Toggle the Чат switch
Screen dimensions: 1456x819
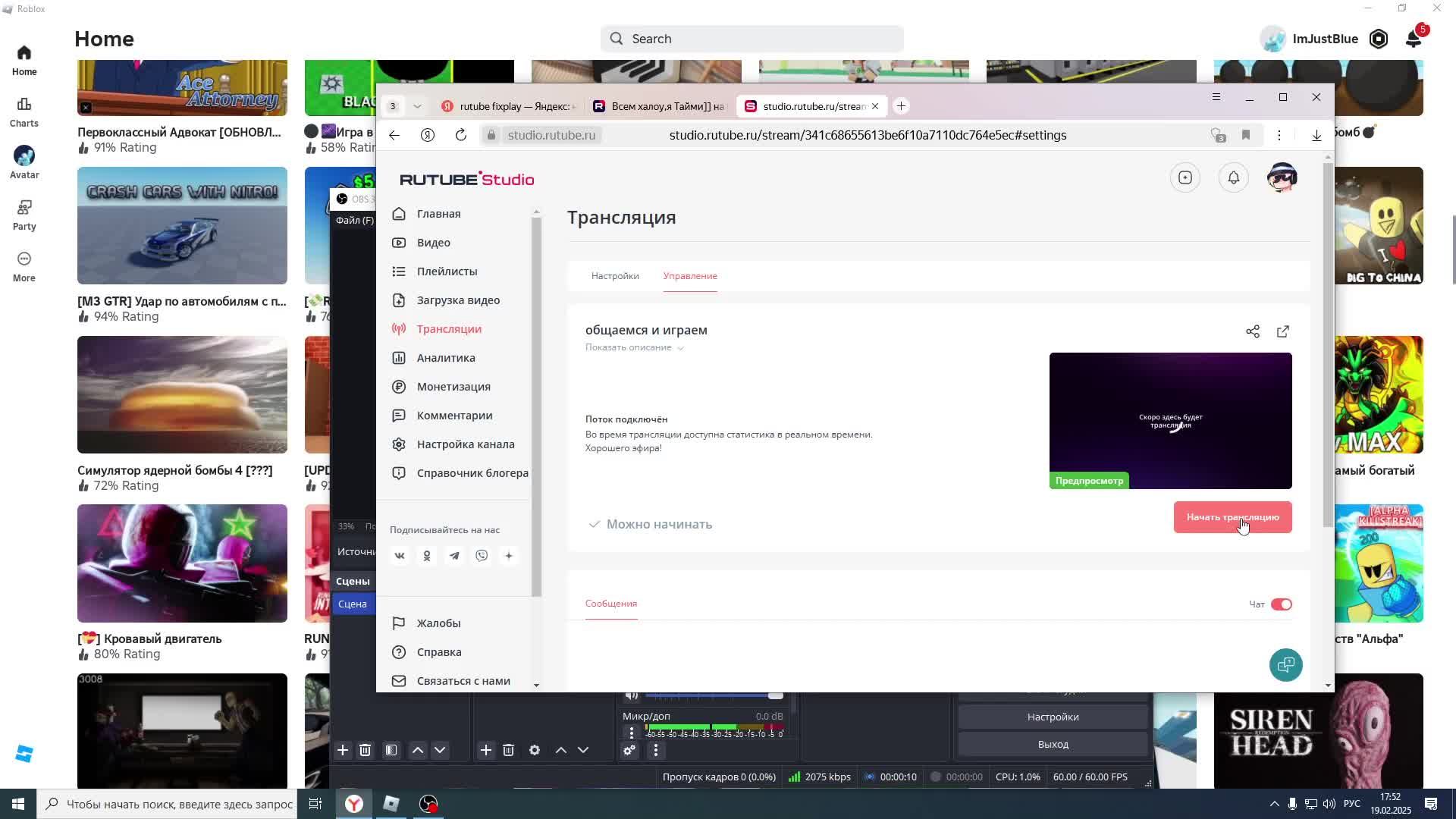tap(1282, 604)
